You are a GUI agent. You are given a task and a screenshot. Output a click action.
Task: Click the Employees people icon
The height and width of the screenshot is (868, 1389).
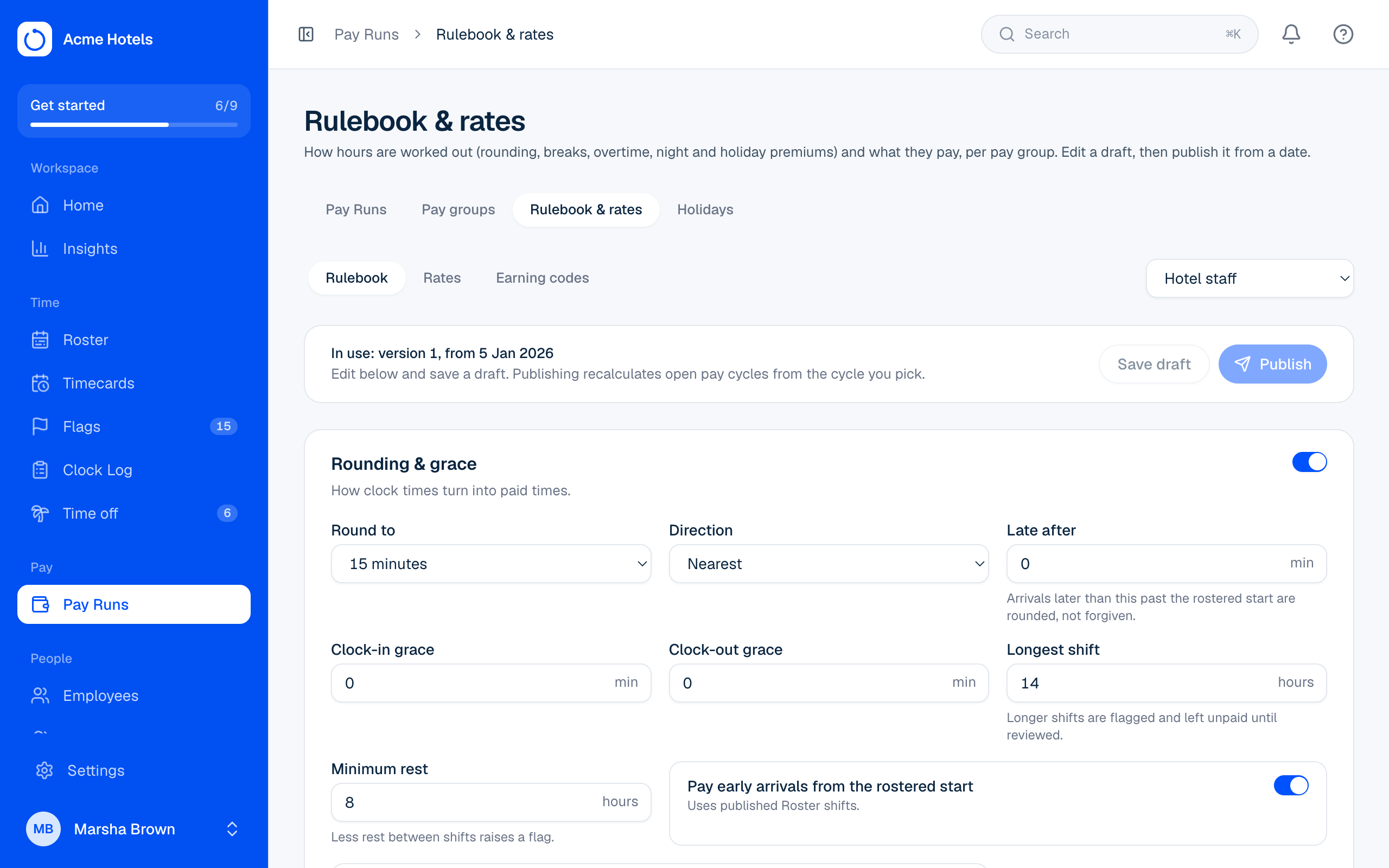40,696
